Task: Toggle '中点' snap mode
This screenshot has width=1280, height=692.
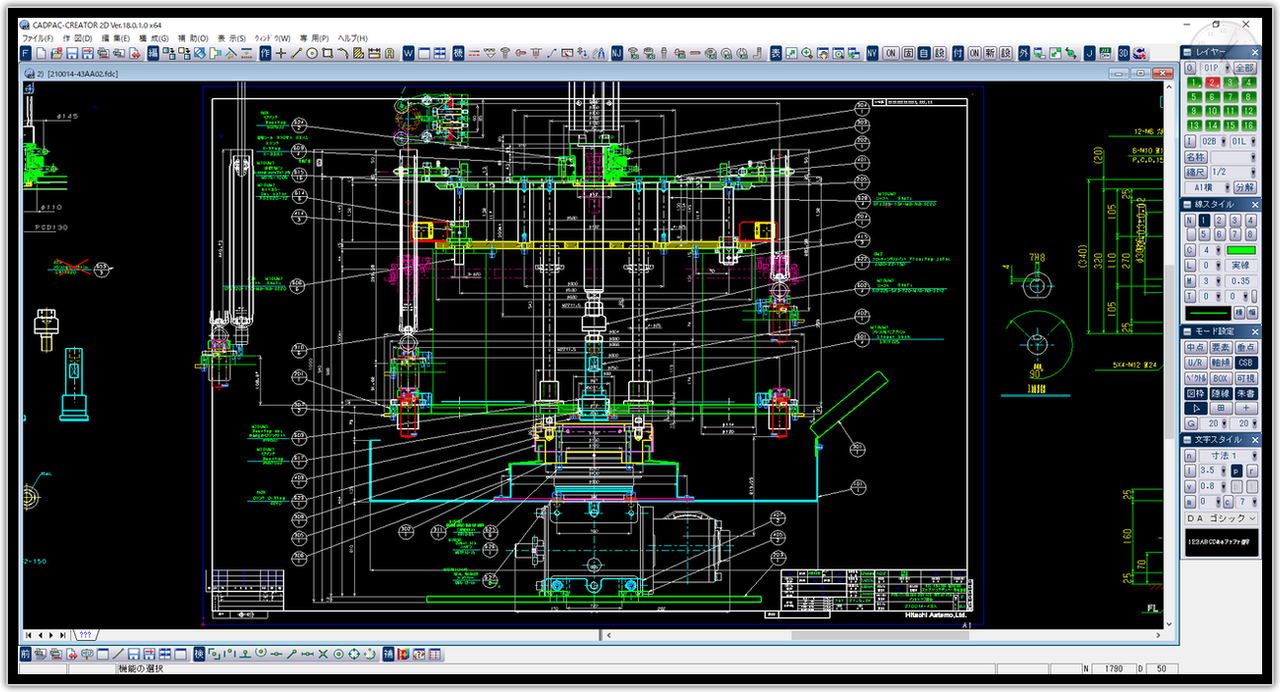Action: click(x=1195, y=347)
